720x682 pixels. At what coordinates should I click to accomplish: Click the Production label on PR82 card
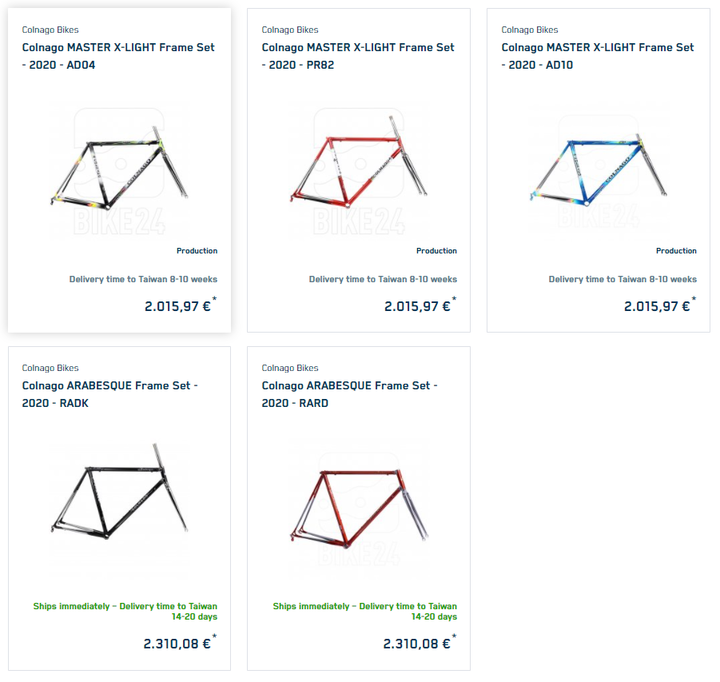coord(437,251)
